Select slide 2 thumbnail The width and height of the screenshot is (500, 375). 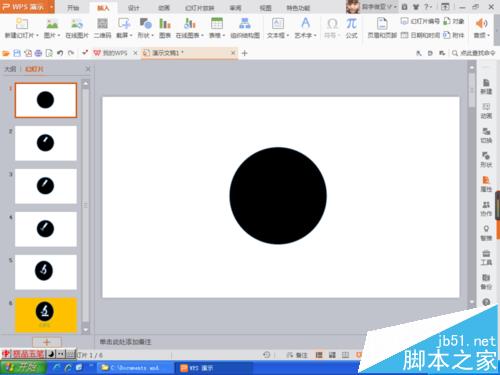(x=46, y=143)
